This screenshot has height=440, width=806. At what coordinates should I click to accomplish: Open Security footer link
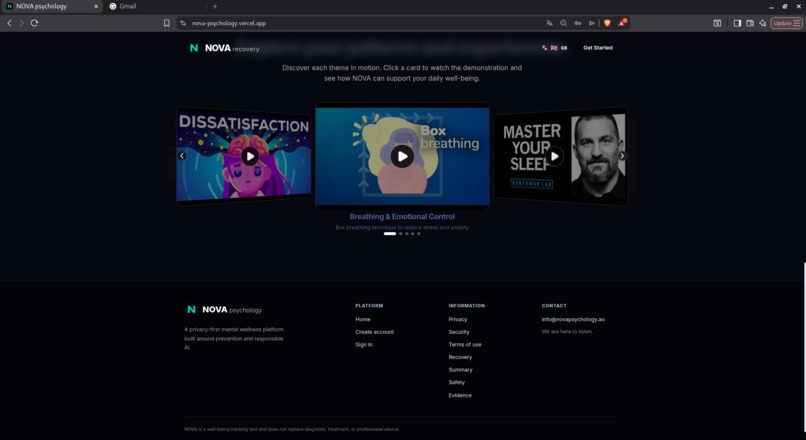click(x=459, y=332)
